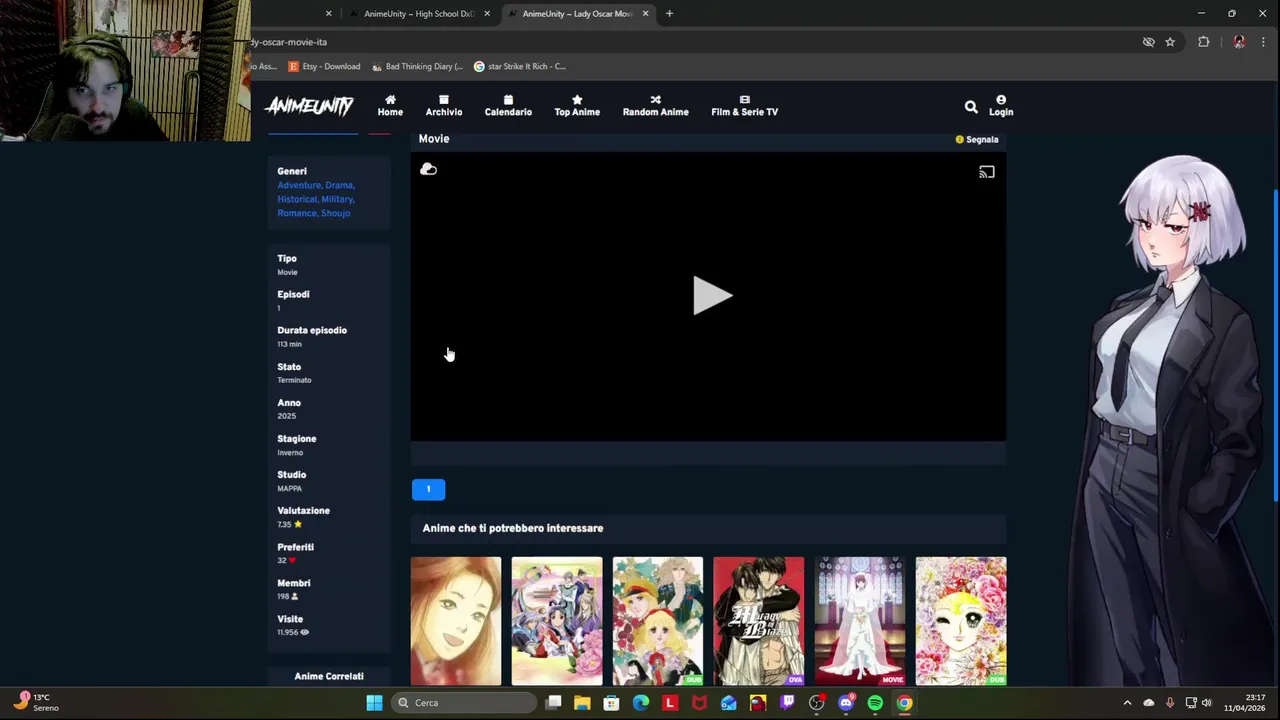
Task: Open the Drama genre link
Action: coord(339,185)
